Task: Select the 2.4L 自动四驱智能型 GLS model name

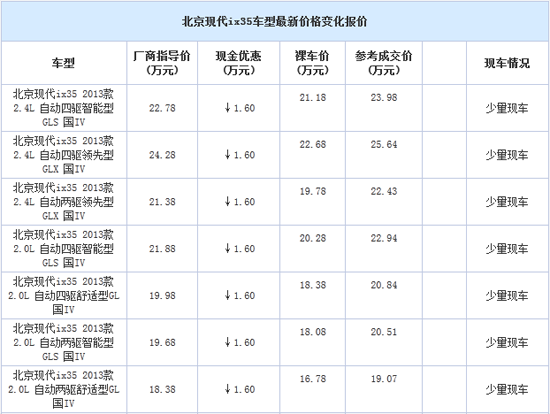Action: 63,108
